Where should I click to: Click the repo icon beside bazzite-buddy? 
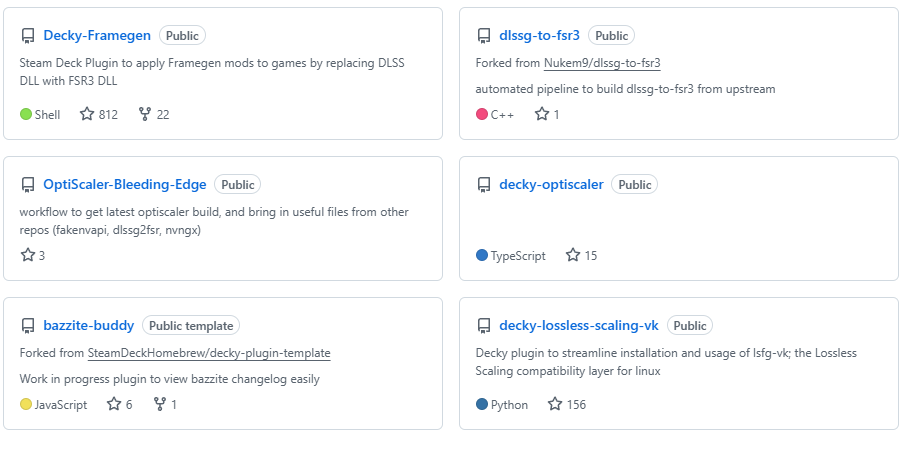pos(28,326)
